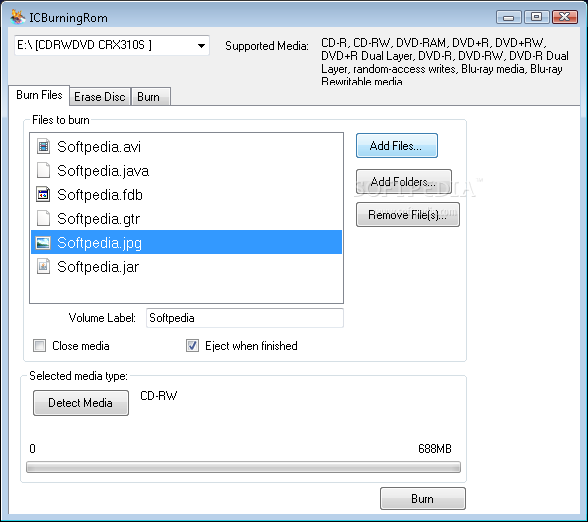Select Softpedia.gtr in files list
588x522 pixels.
point(186,219)
